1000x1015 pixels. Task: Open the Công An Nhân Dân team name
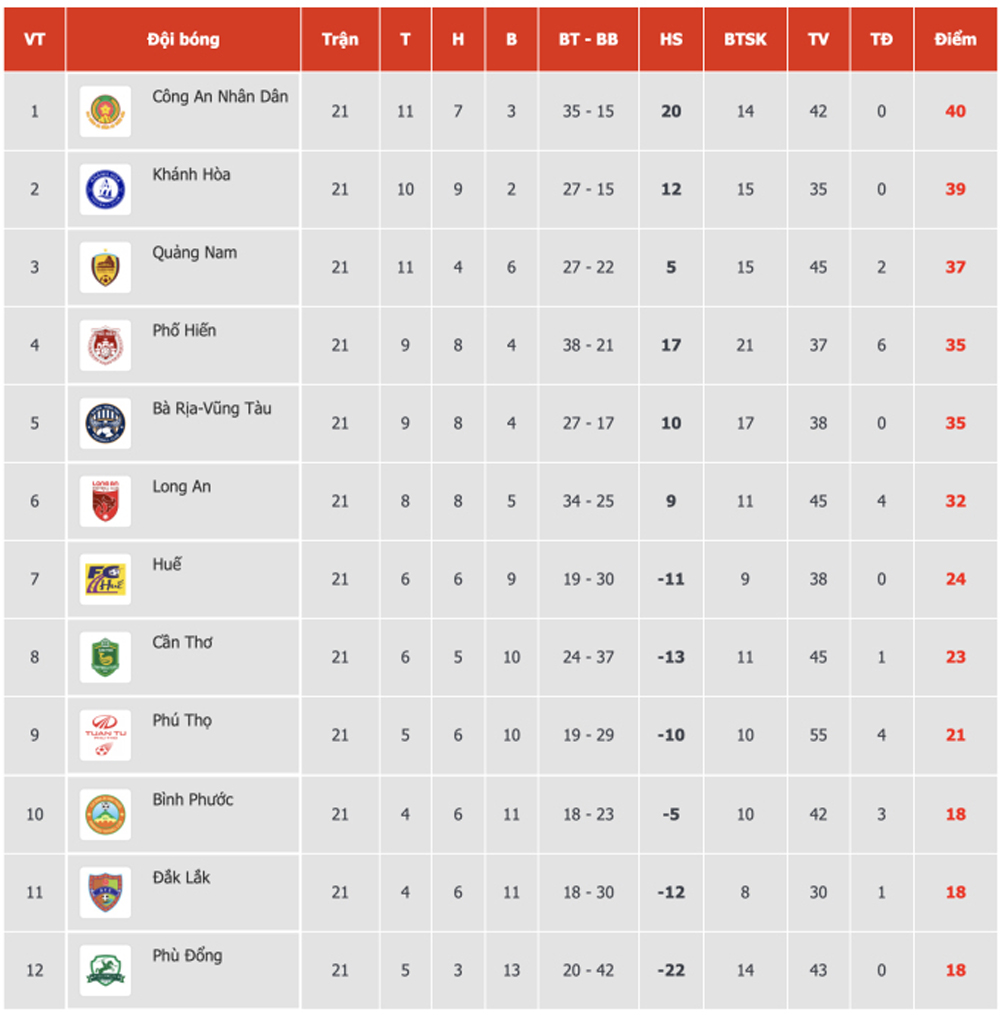220,96
